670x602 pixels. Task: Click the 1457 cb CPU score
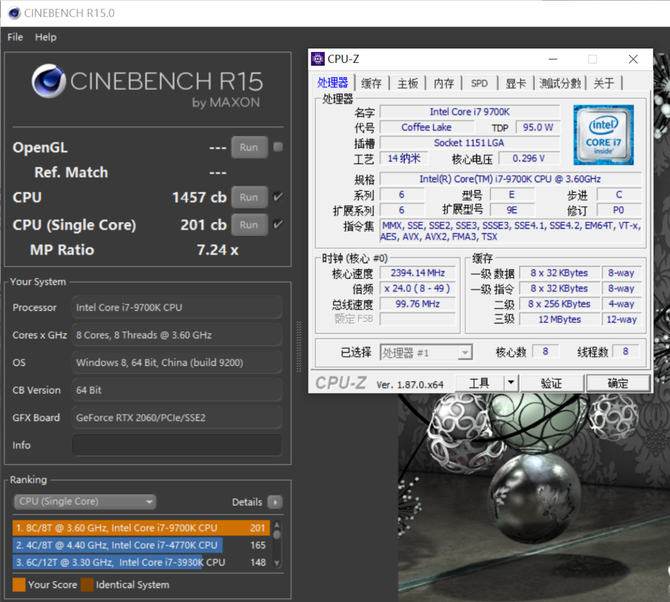pos(199,197)
